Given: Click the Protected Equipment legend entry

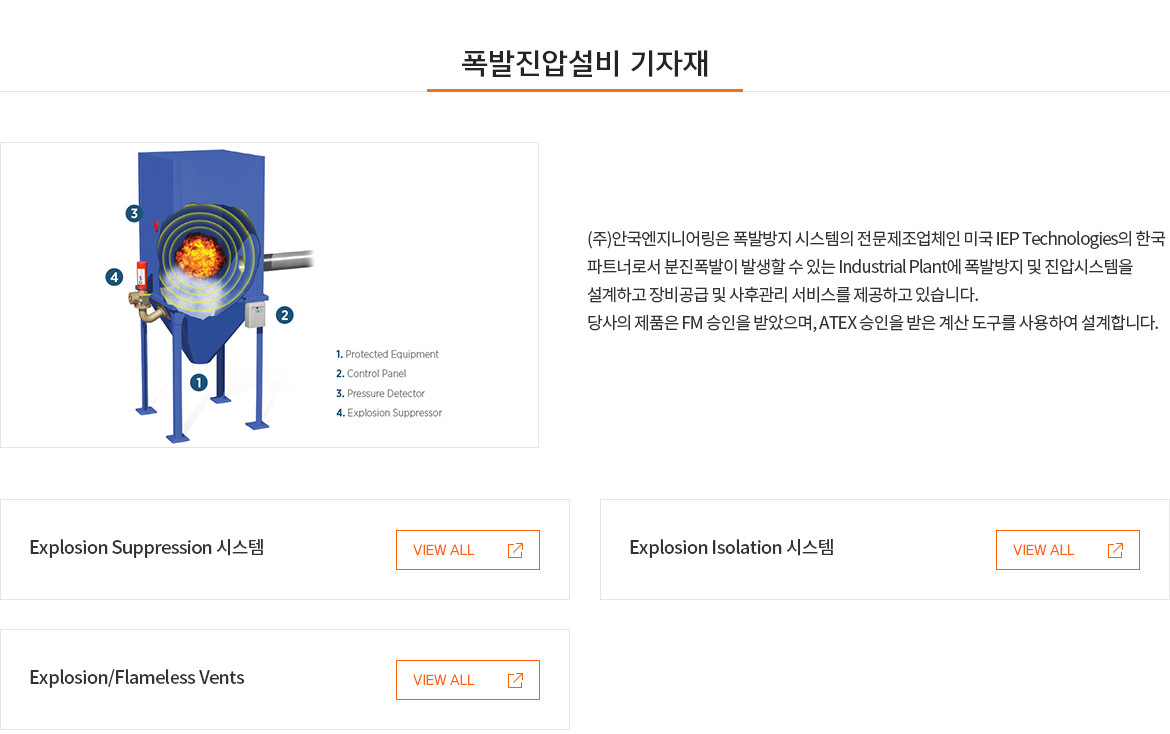Looking at the screenshot, I should [x=387, y=354].
